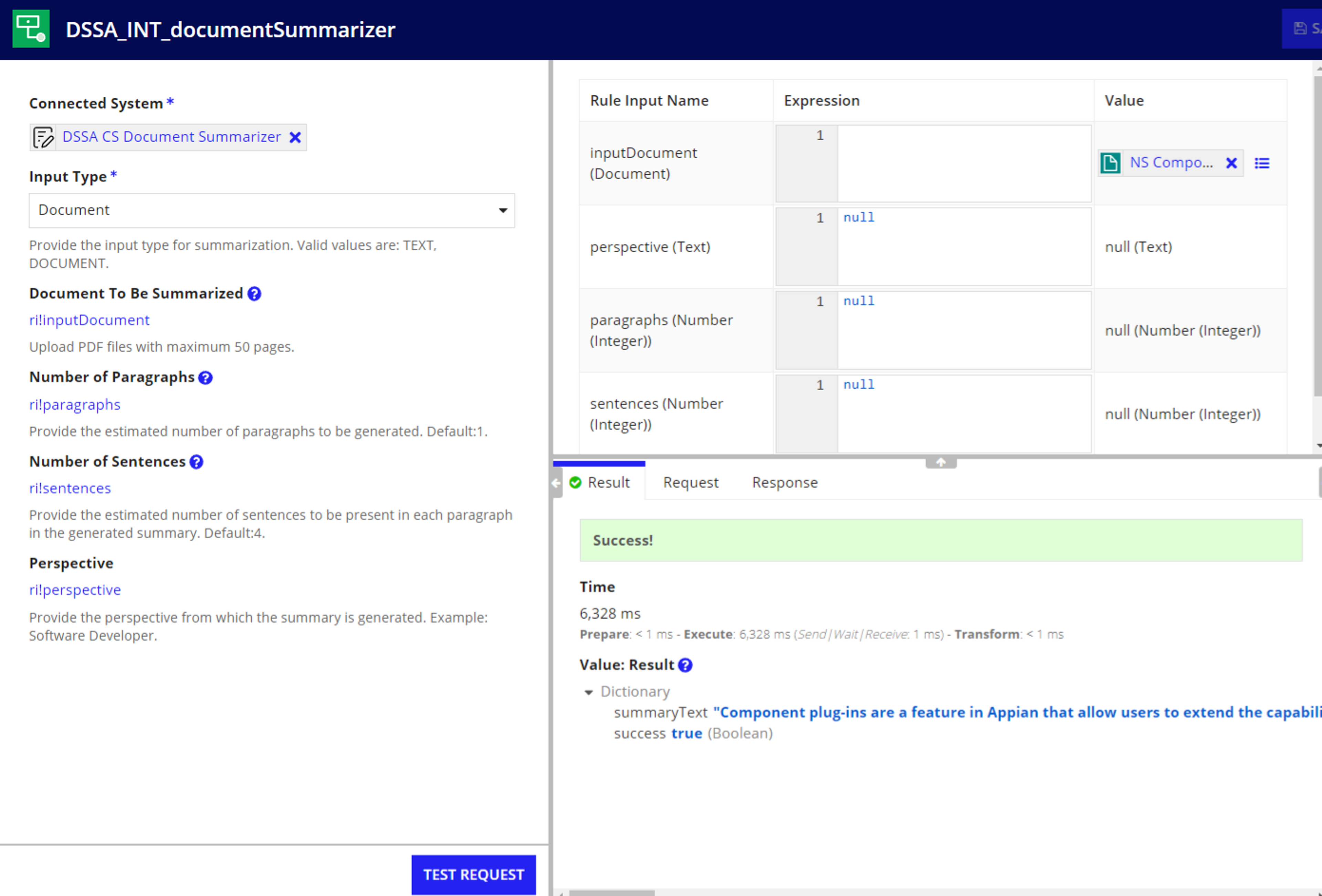Remove DSSA CS Document Summarizer connected system

295,137
